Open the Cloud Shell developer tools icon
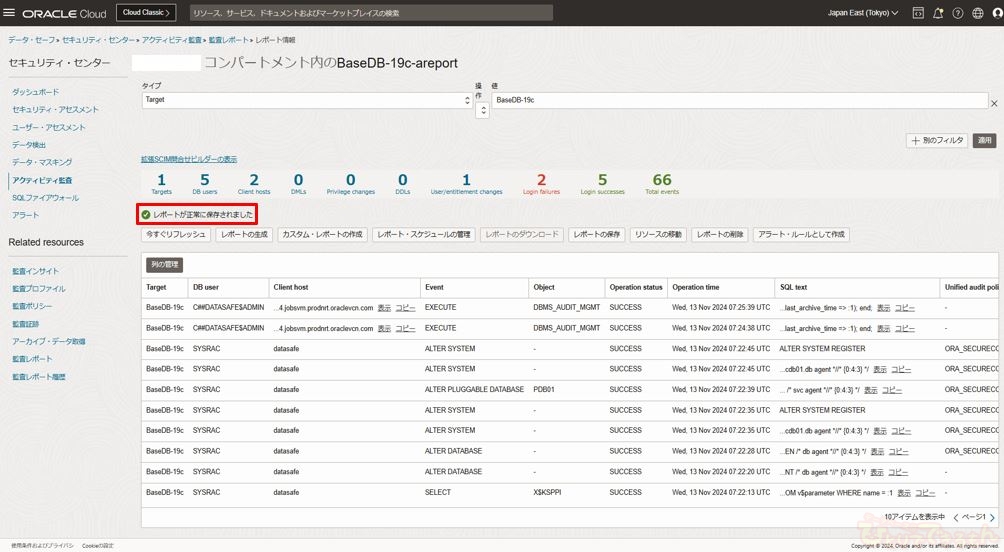The image size is (1004, 552). (x=918, y=13)
